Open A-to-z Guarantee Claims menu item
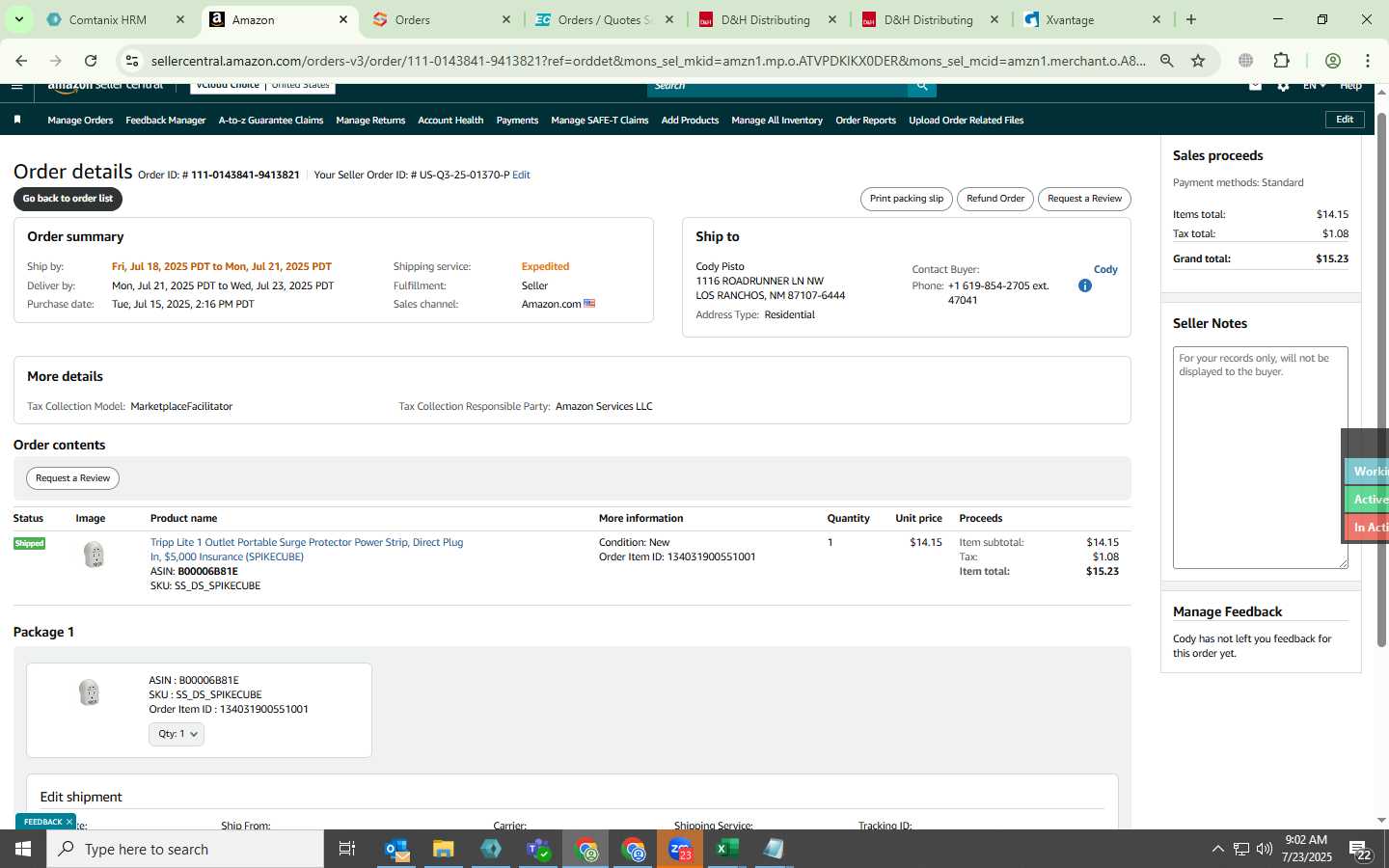The image size is (1389, 868). coord(271,121)
